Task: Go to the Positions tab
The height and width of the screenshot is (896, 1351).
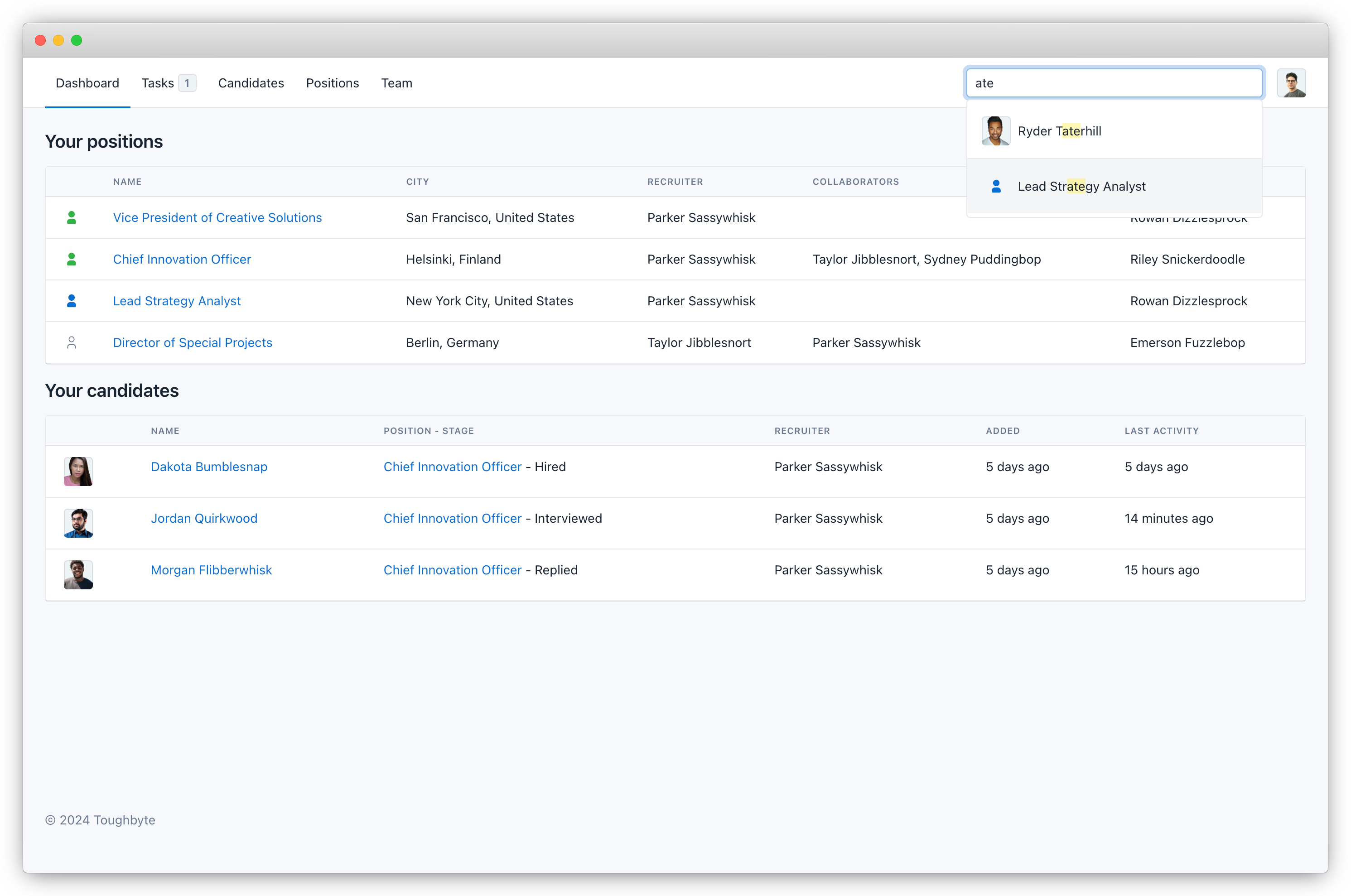Action: [x=333, y=83]
